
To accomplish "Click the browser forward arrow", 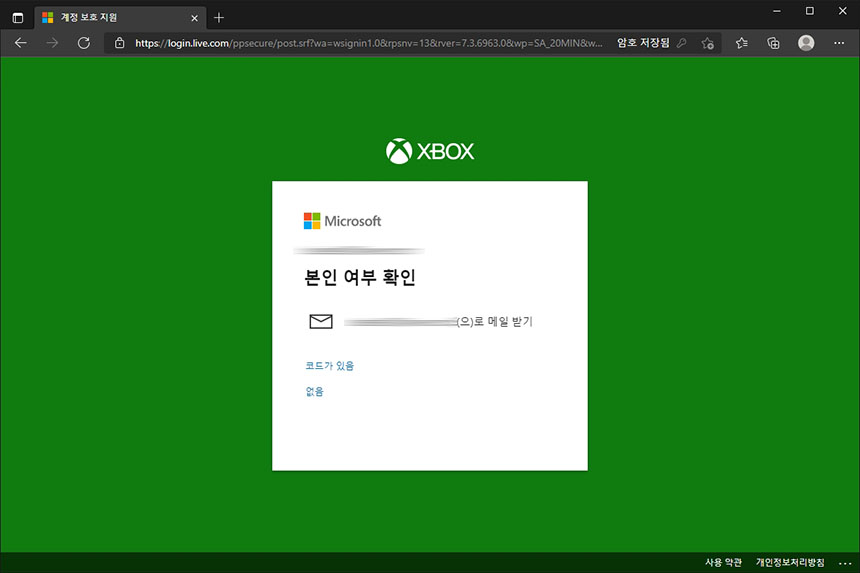I will (52, 43).
